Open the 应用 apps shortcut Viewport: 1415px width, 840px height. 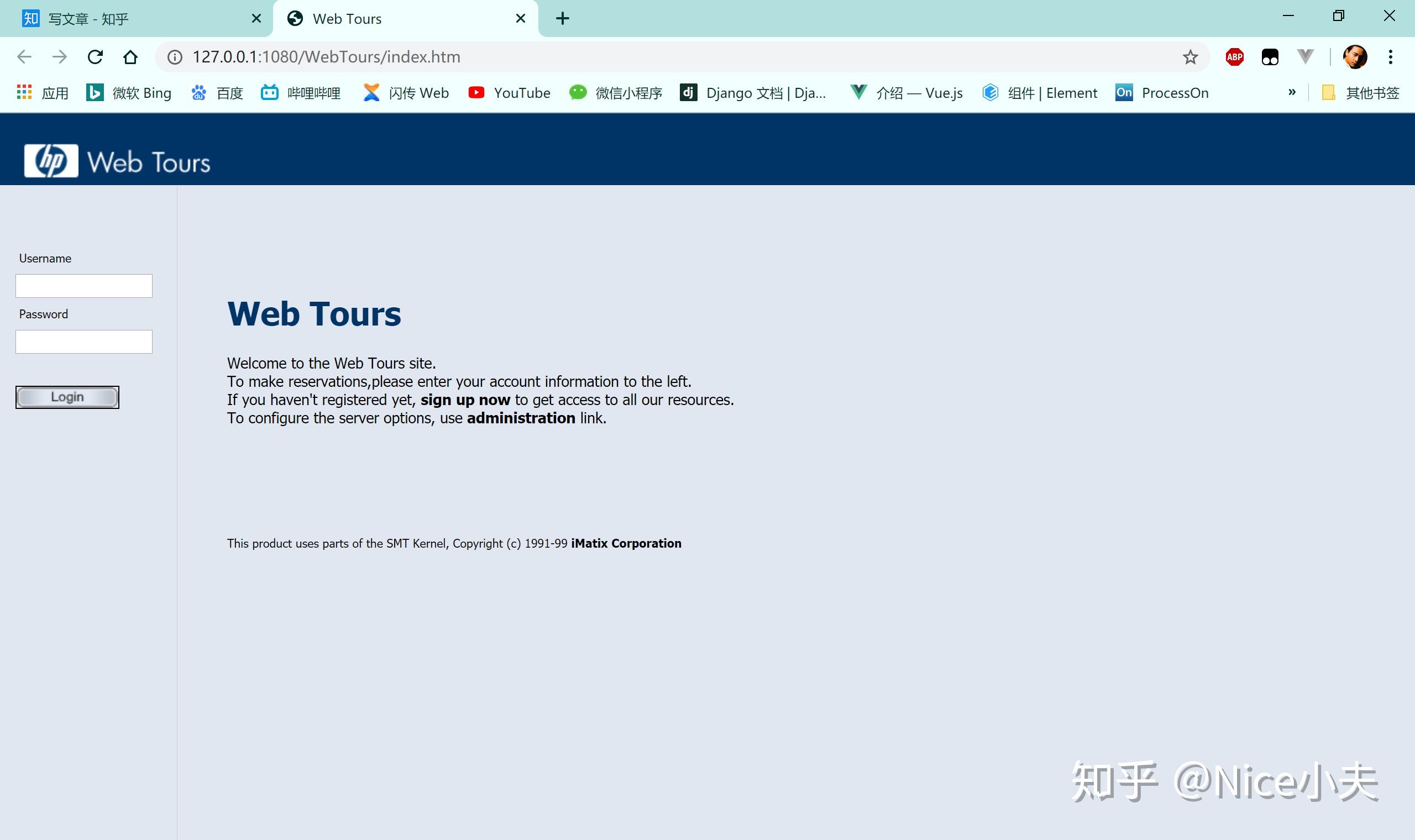(x=43, y=92)
